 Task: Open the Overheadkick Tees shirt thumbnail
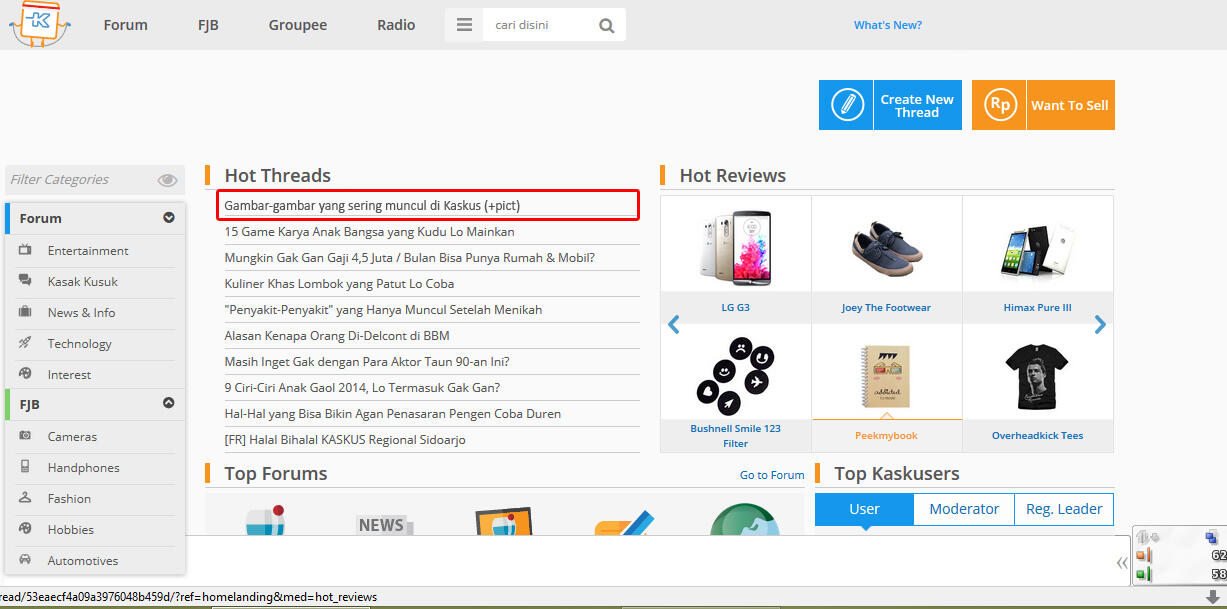[1037, 378]
